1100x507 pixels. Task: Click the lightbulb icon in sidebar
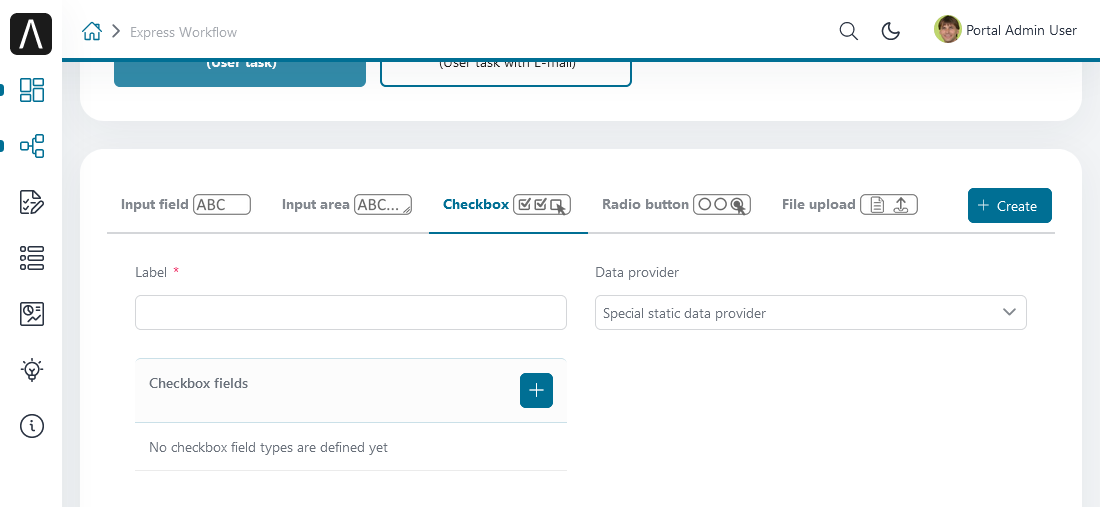pyautogui.click(x=32, y=370)
